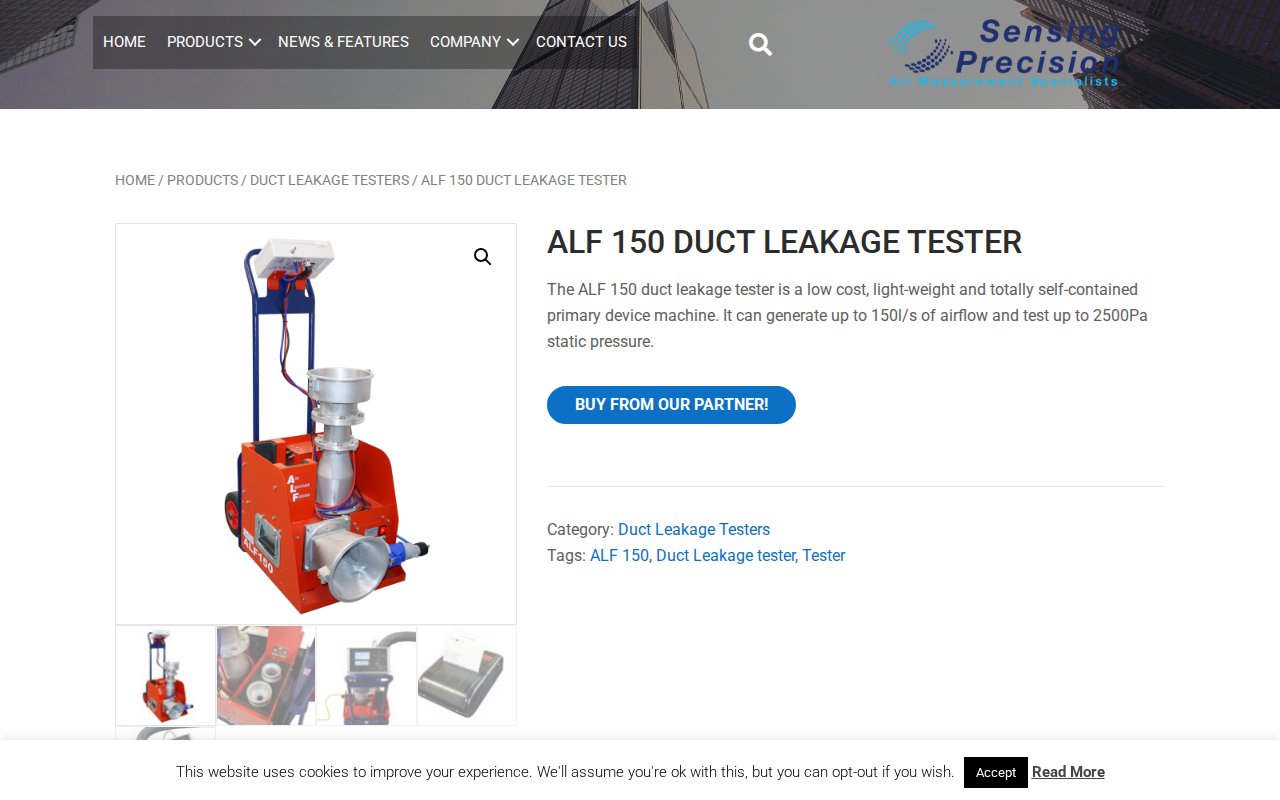The width and height of the screenshot is (1280, 800).
Task: Select the first ALF 150 trolley thumbnail
Action: click(165, 676)
